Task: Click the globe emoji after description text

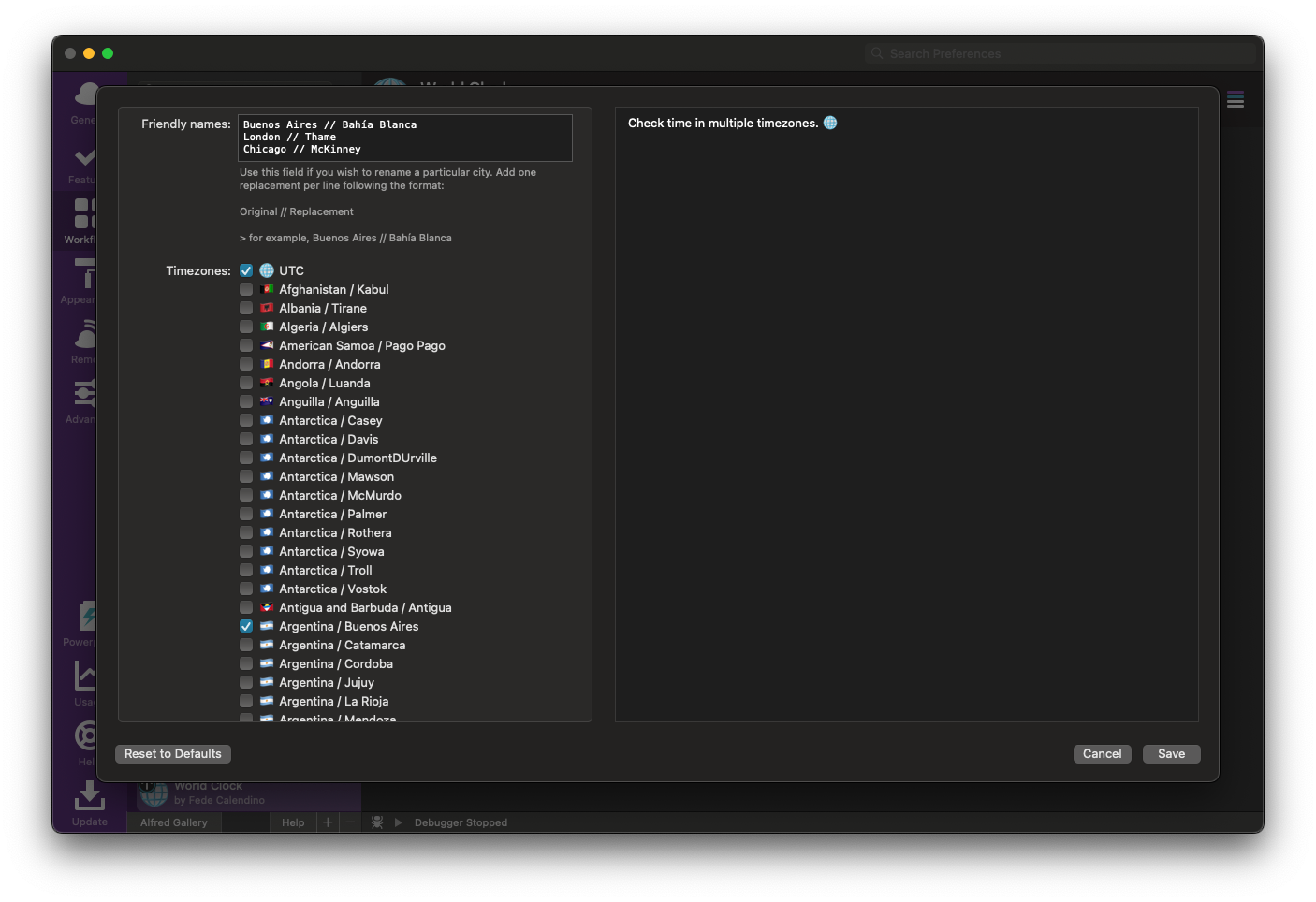Action: [830, 123]
